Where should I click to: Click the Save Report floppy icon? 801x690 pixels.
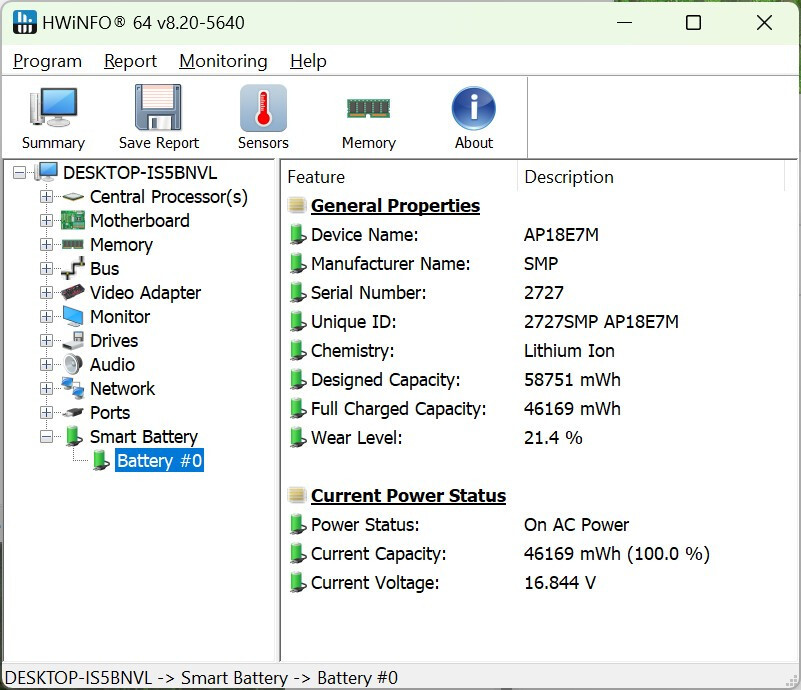[158, 108]
